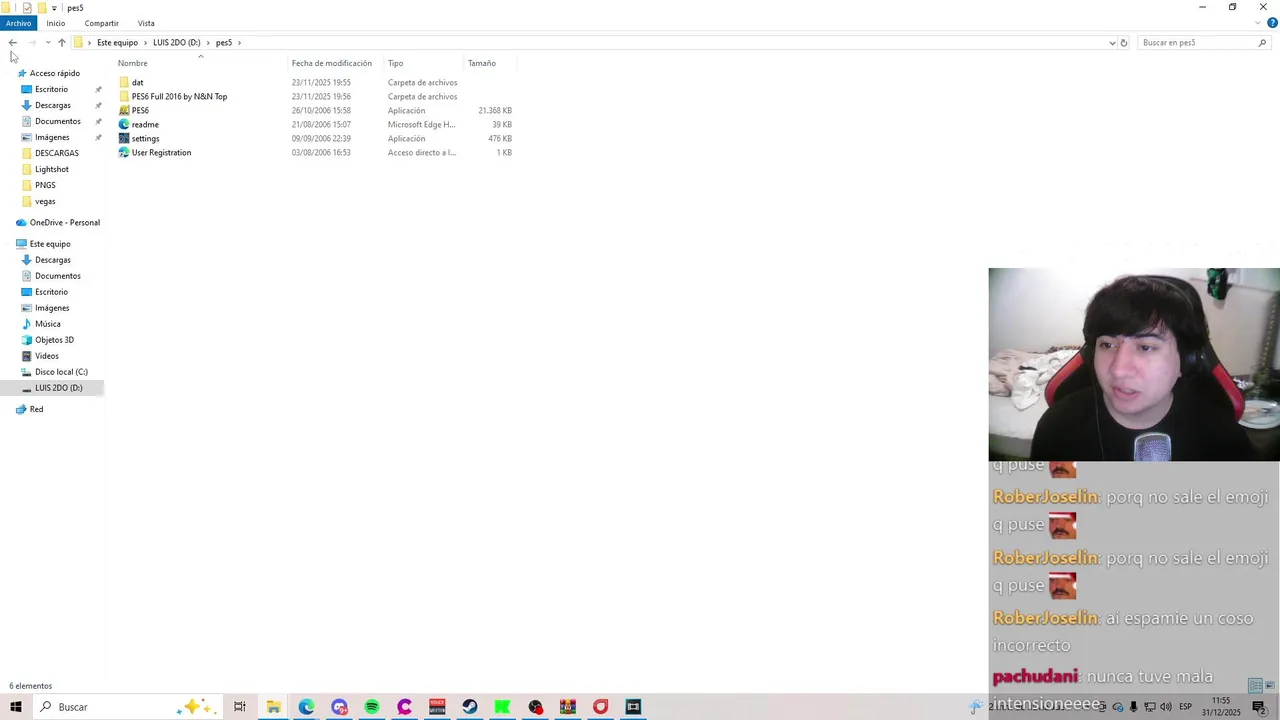Image resolution: width=1280 pixels, height=720 pixels.
Task: Open Acceso rápido in navigation pane
Action: (x=54, y=73)
